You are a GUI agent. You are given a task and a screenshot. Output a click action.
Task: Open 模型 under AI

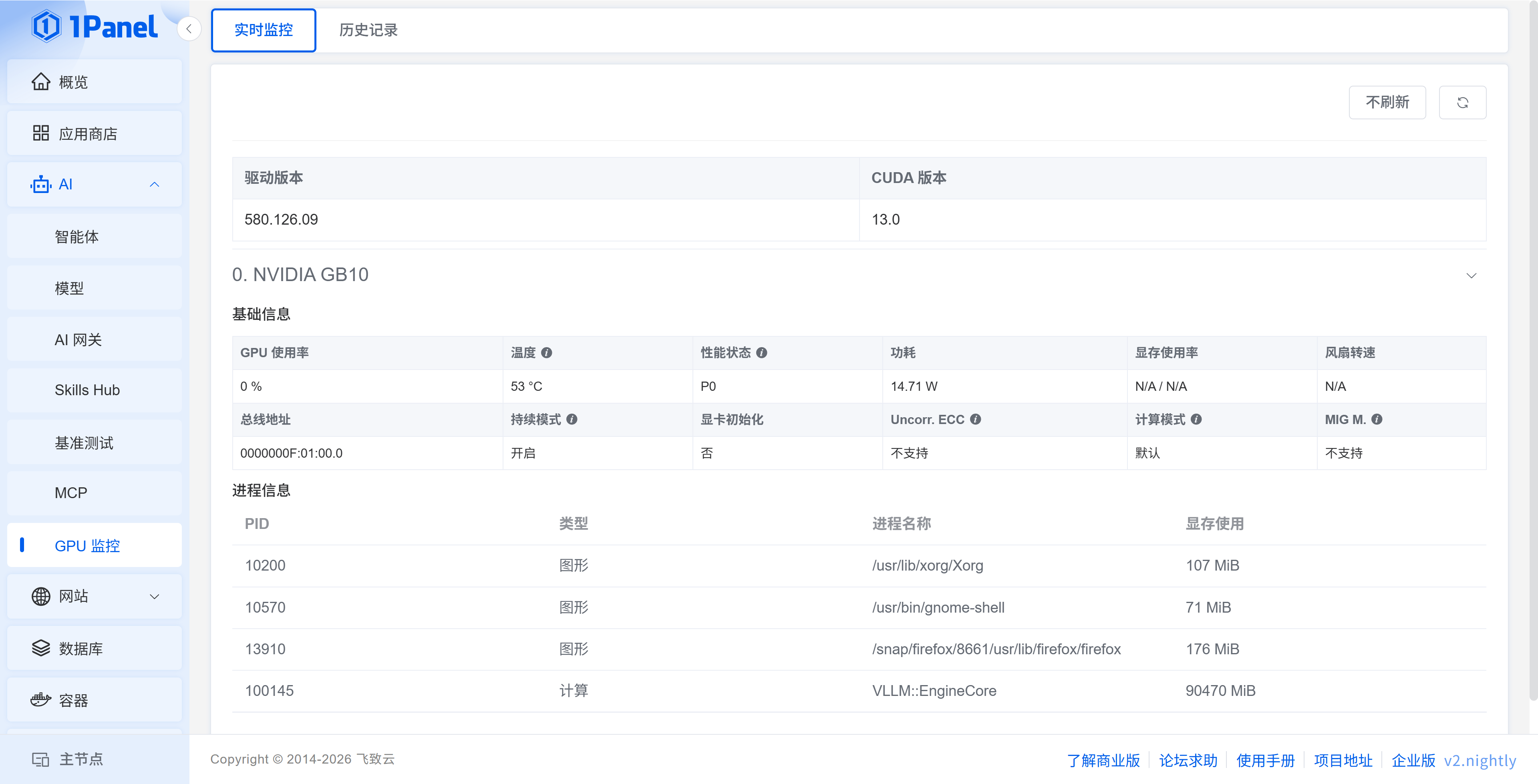click(x=95, y=288)
